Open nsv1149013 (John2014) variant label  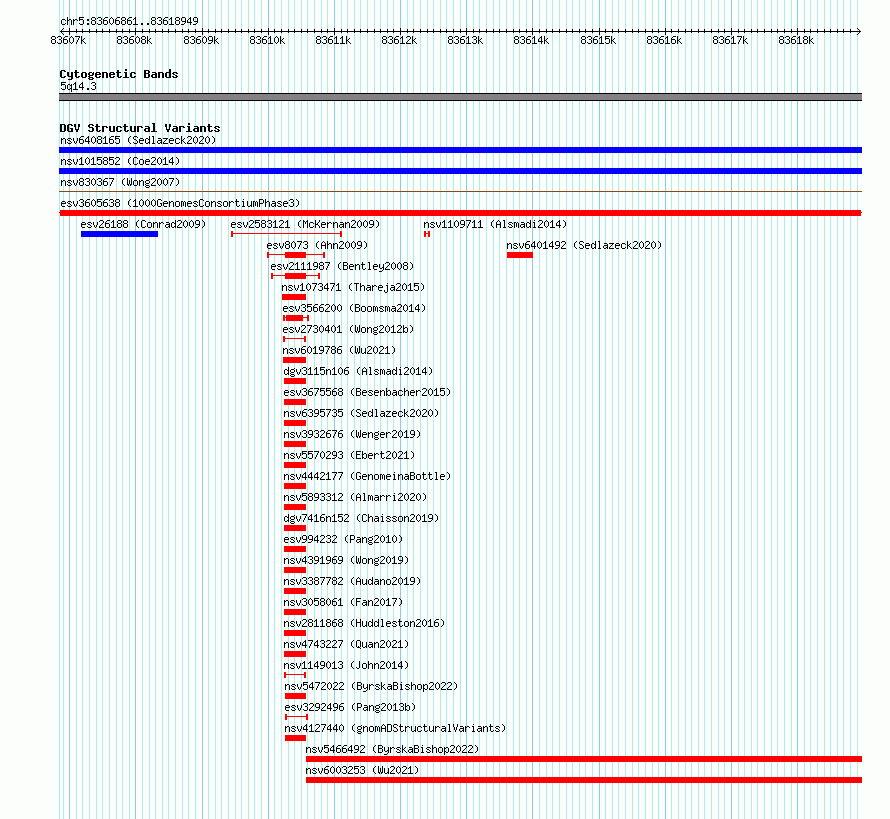click(346, 665)
